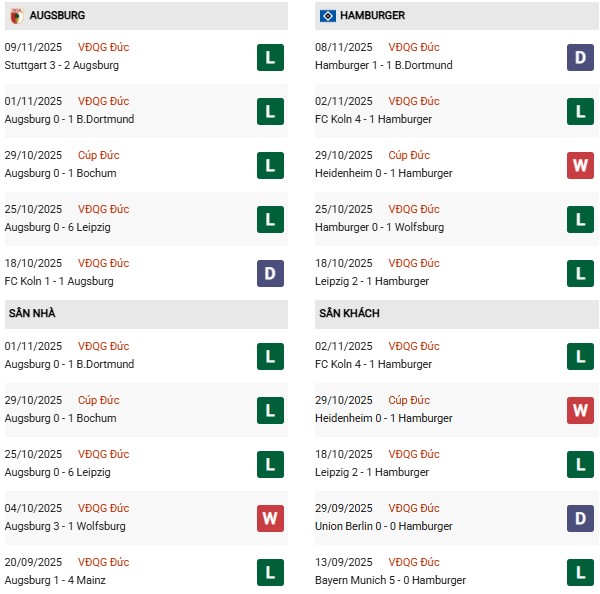This screenshot has height=594, width=600.
Task: Open the SÂN KHÁCH away matches header
Action: (349, 313)
